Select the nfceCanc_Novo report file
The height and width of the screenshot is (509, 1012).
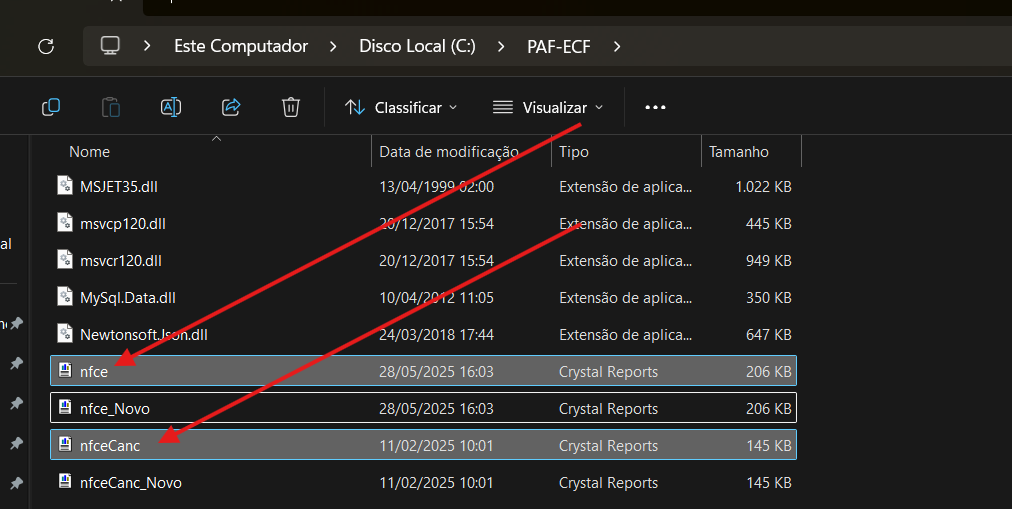coord(131,483)
